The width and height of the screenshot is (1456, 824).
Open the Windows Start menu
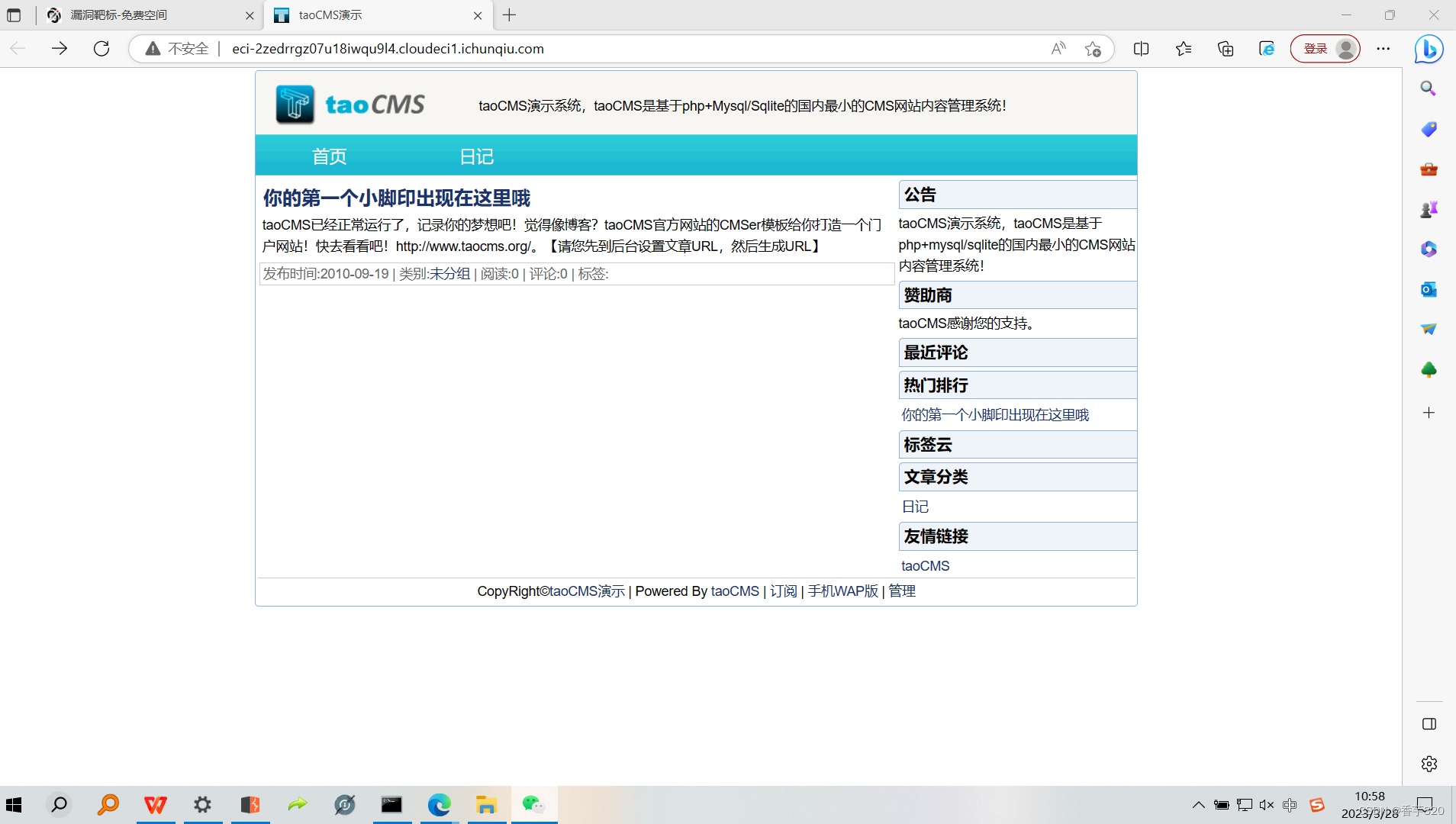point(14,805)
